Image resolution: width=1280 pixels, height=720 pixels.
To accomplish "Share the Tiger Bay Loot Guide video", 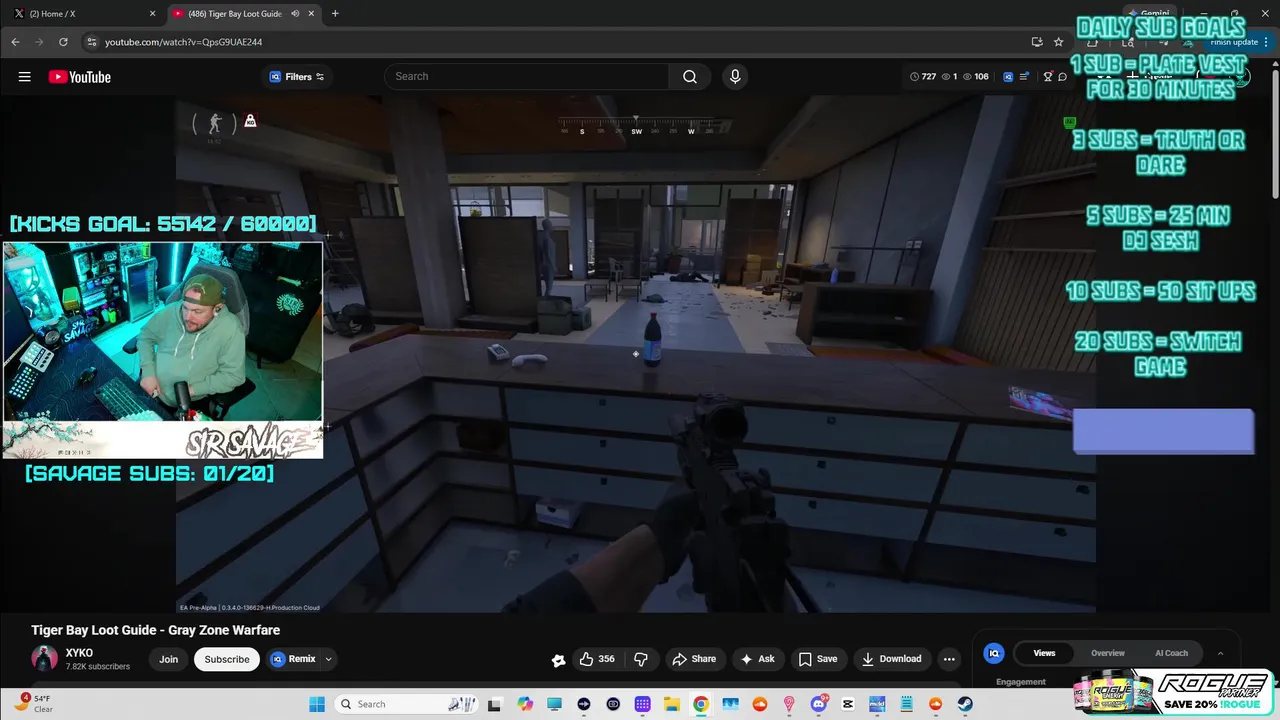I will tap(694, 659).
